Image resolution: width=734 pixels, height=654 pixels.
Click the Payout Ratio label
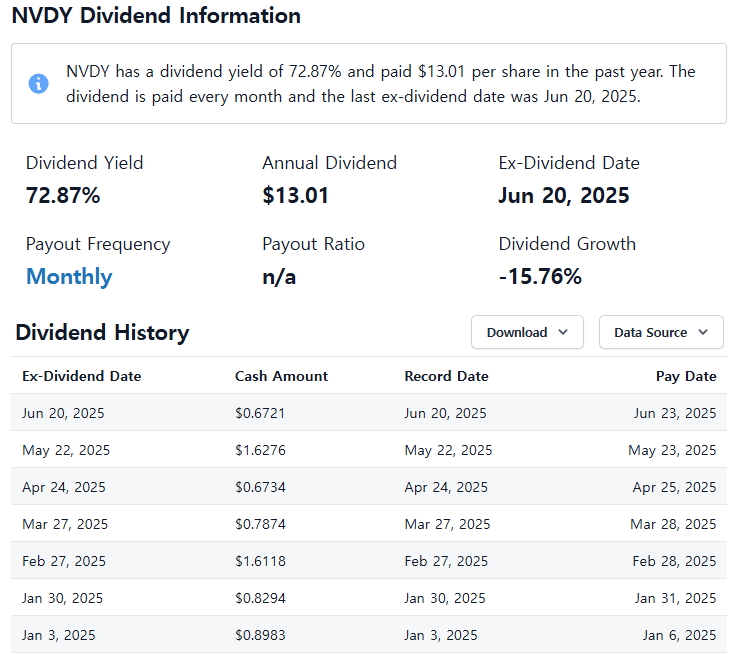313,244
